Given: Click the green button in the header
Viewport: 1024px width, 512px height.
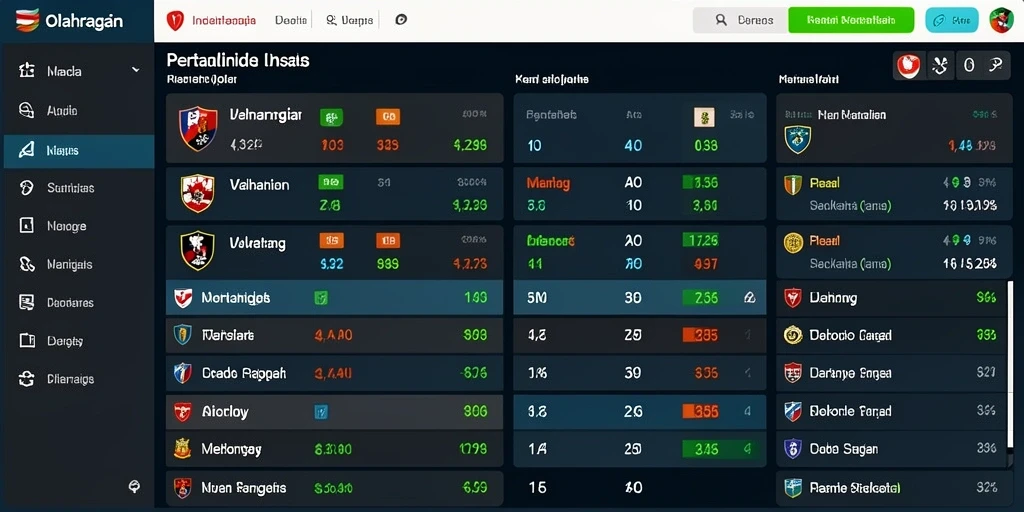Looking at the screenshot, I should coord(851,20).
